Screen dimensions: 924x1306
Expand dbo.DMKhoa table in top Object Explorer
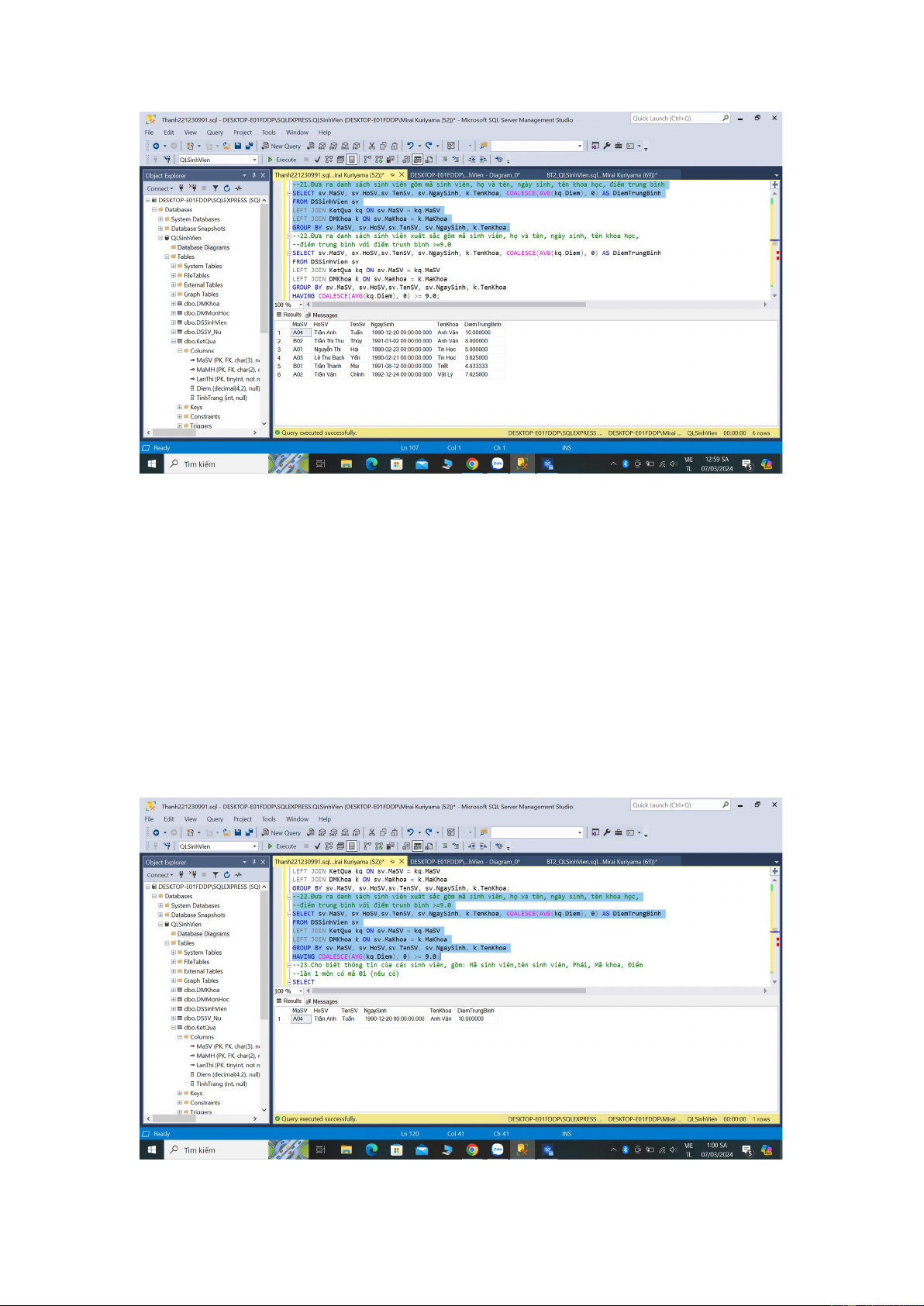point(174,304)
